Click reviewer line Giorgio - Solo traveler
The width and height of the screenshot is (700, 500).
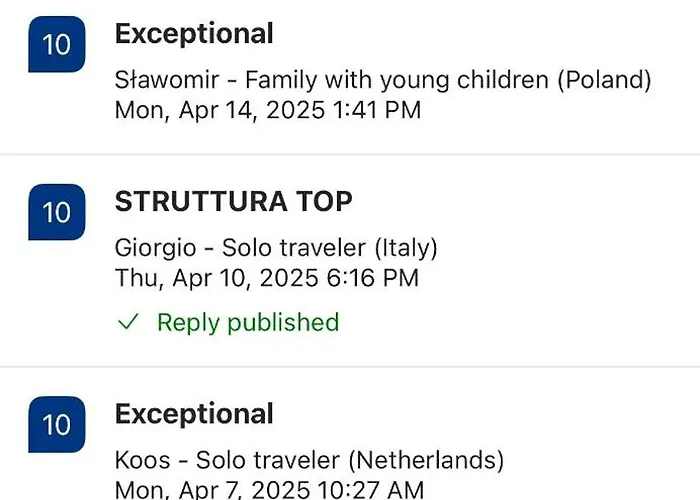pyautogui.click(x=276, y=247)
